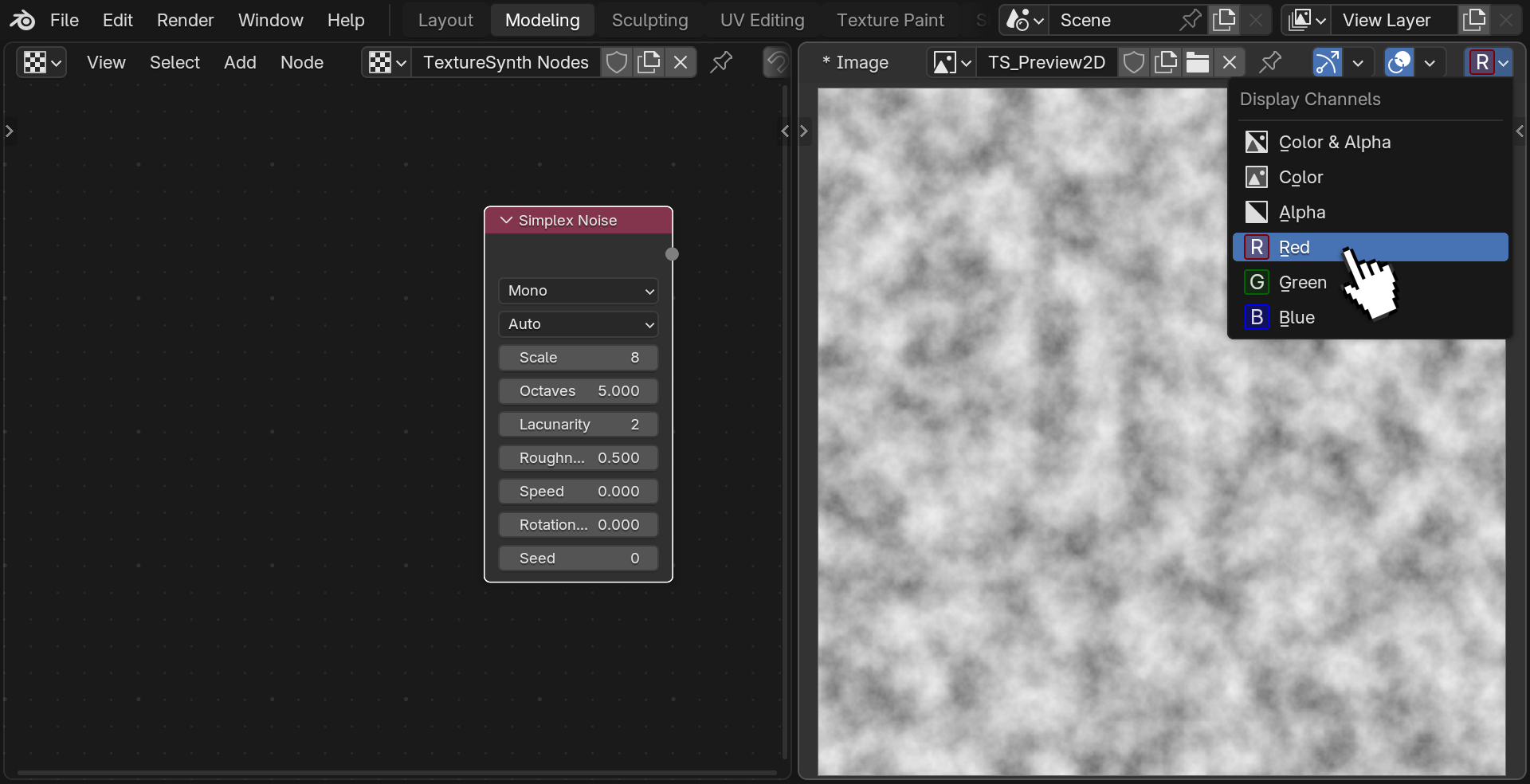Toggle overlays in image editor
Screen dimensions: 1530x784
[x=1399, y=62]
